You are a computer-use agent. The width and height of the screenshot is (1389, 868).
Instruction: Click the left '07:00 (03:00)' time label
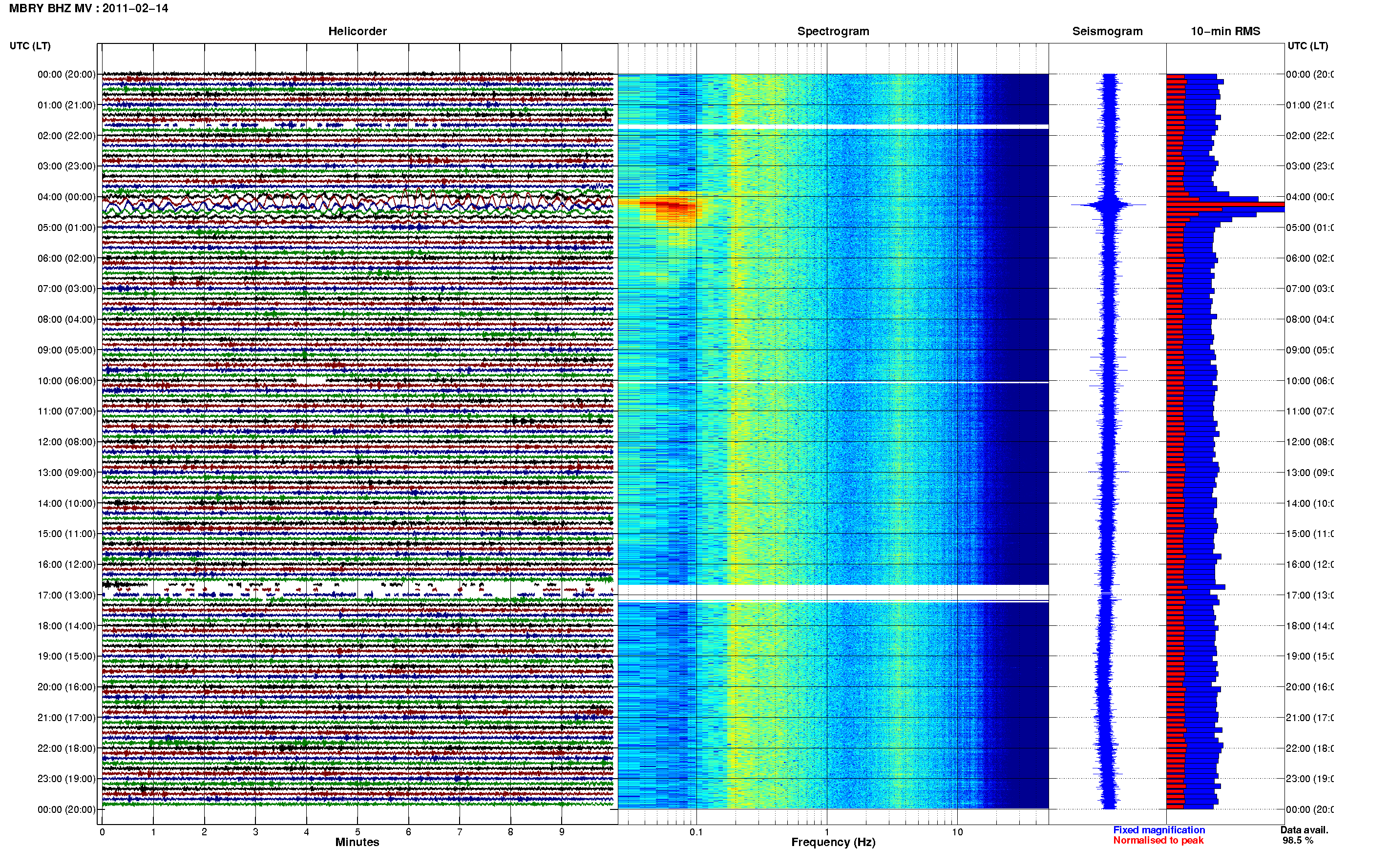(66, 289)
